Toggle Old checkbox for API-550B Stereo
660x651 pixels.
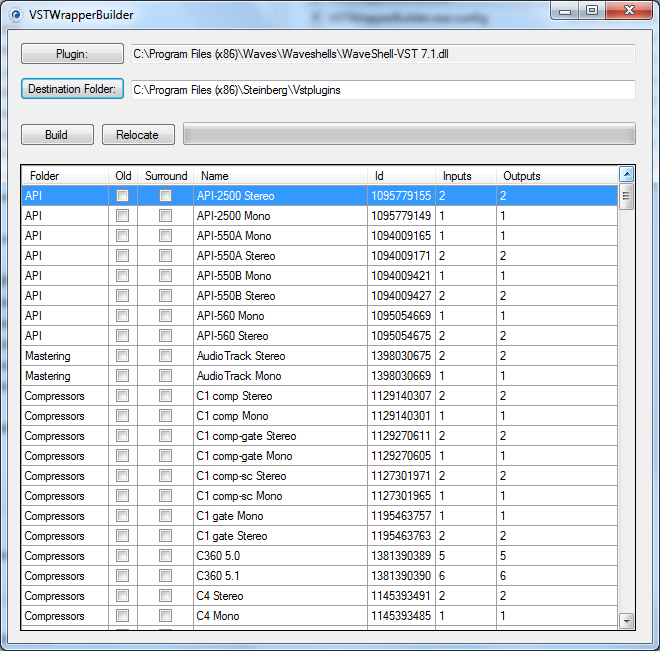[122, 295]
